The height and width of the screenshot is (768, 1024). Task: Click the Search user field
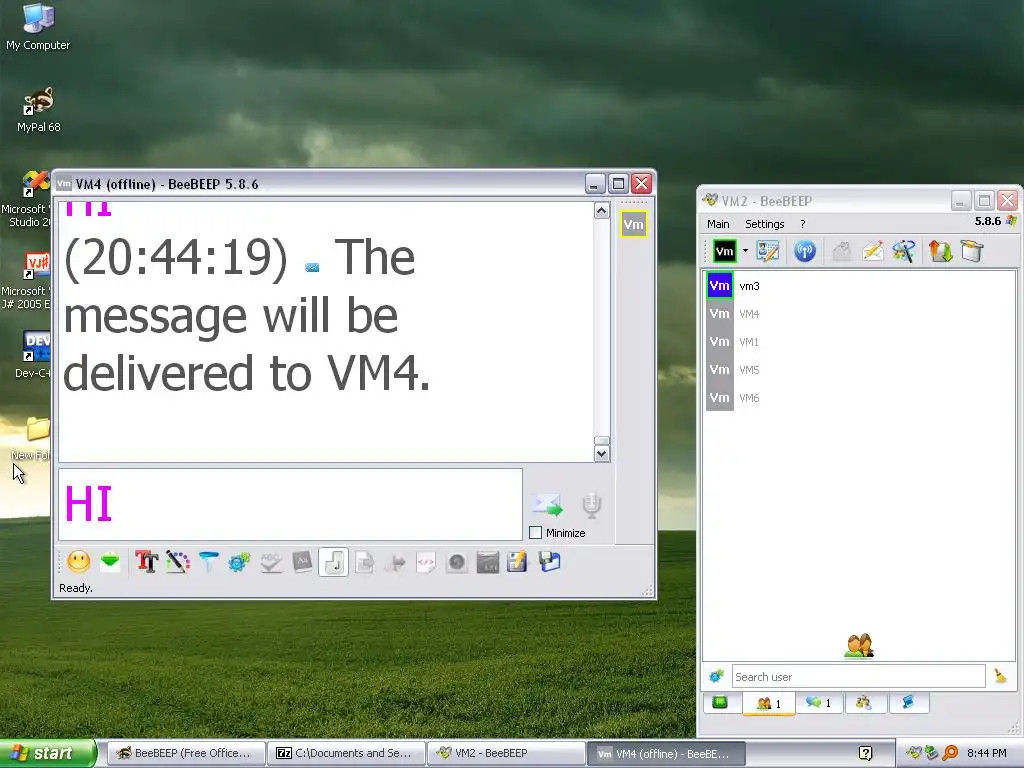(x=858, y=677)
